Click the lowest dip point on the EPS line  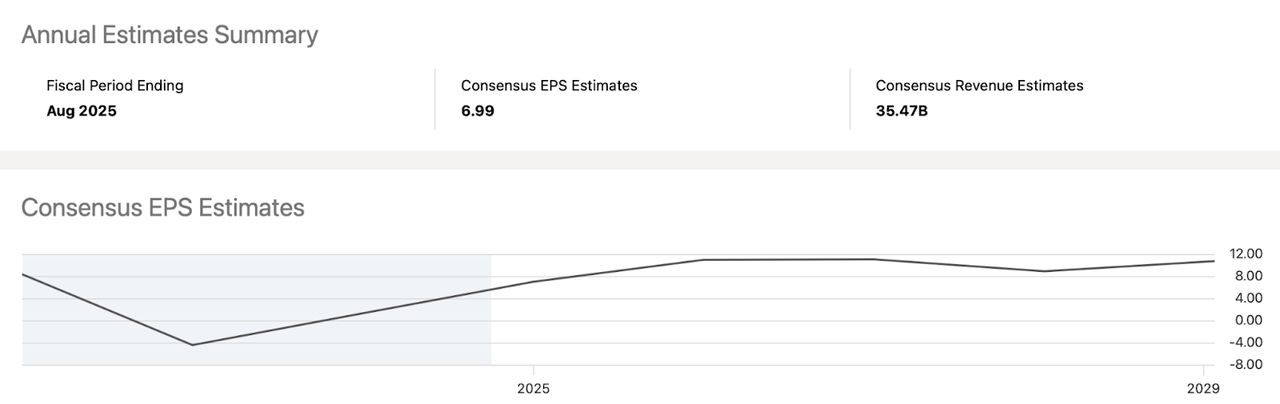[x=192, y=345]
